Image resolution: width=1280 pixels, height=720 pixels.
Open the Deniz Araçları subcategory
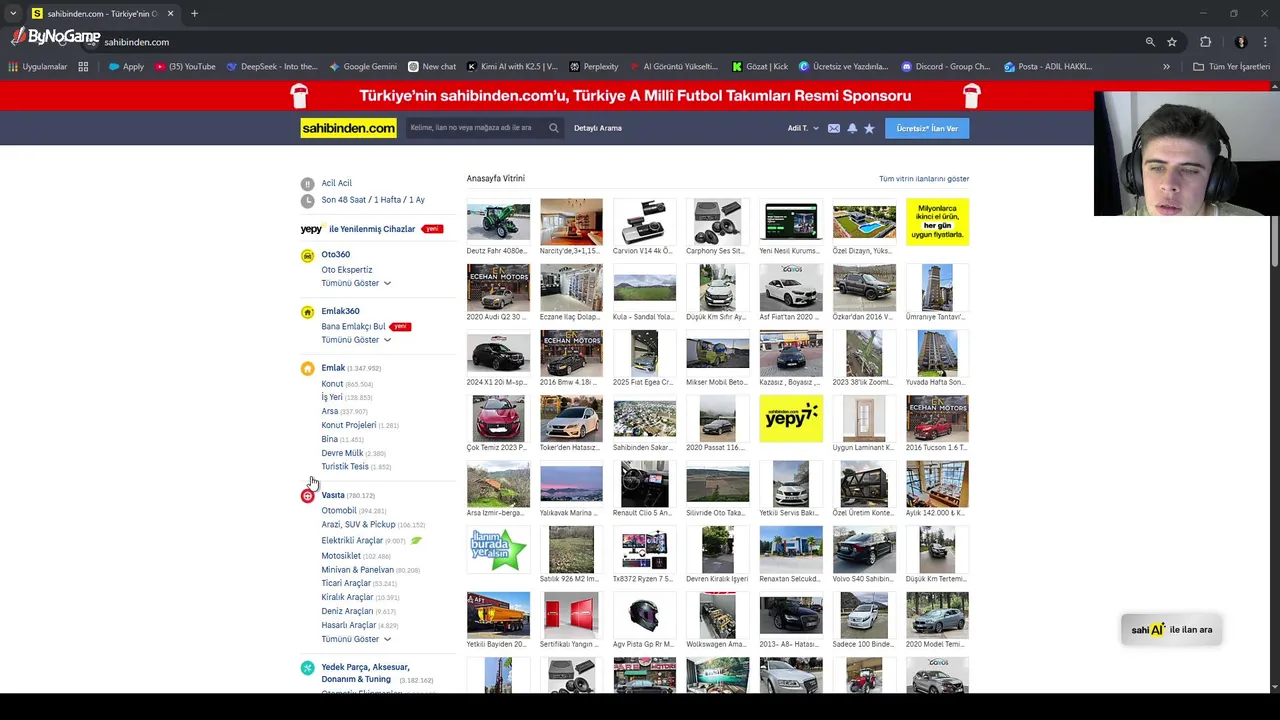[347, 611]
